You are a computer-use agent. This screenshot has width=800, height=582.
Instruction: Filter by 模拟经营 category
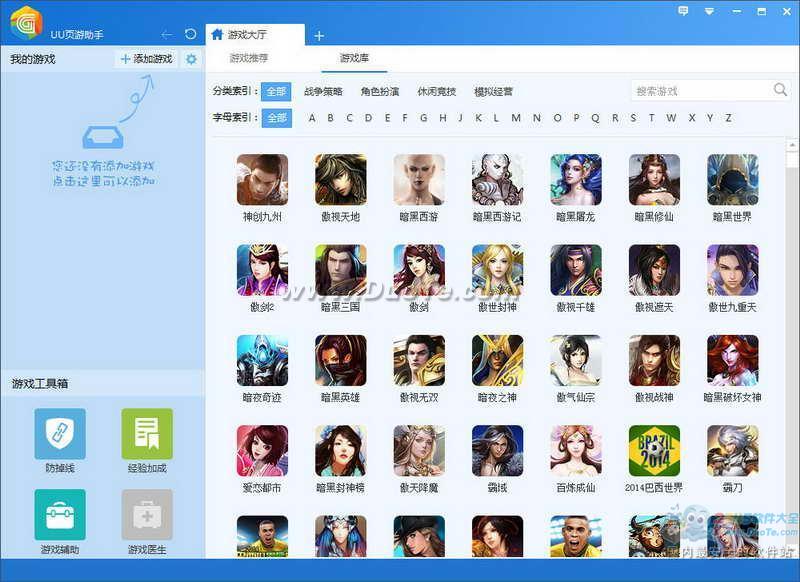pos(493,91)
